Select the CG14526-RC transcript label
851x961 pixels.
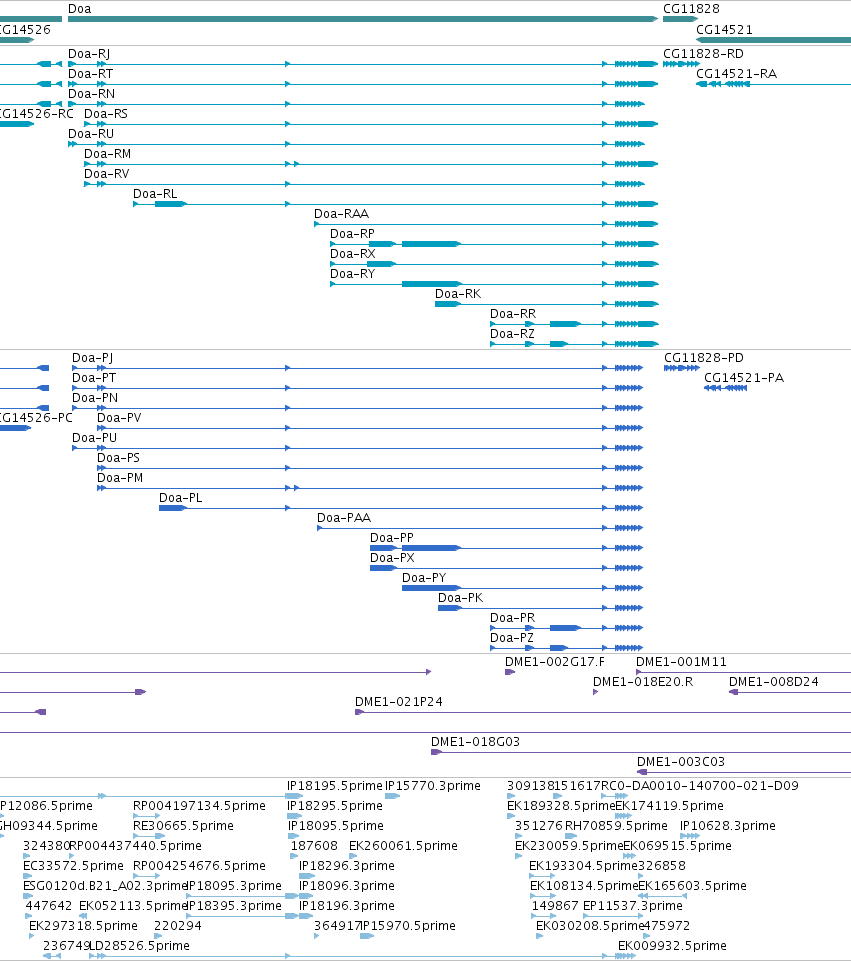click(36, 113)
